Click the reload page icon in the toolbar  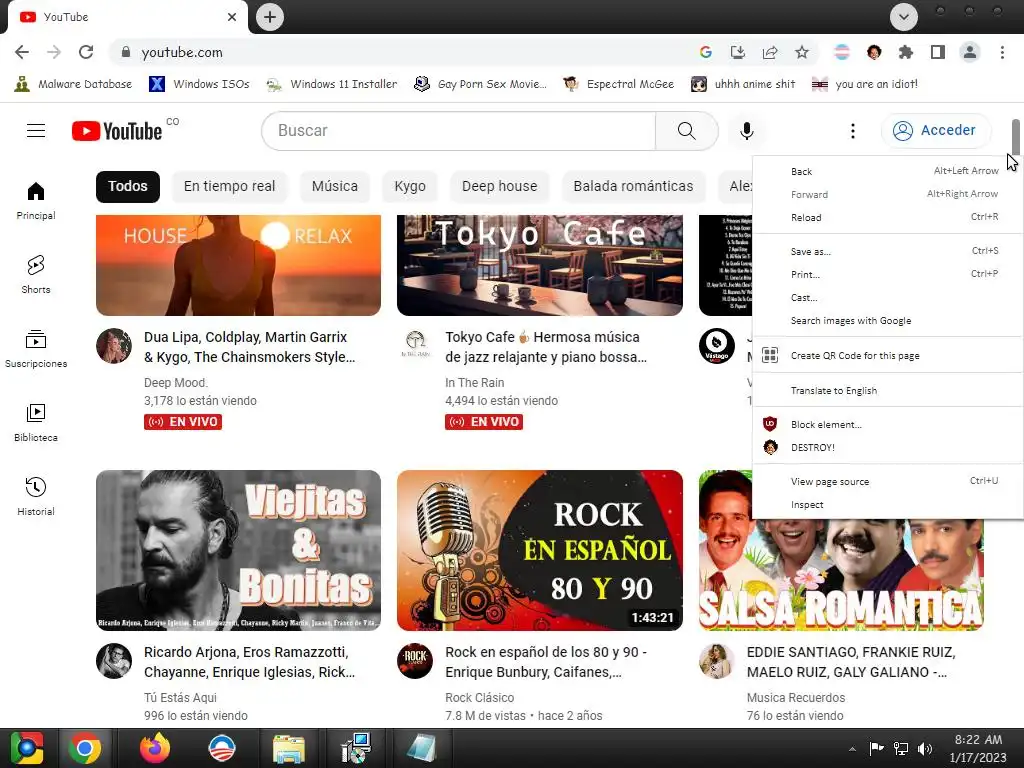(86, 52)
